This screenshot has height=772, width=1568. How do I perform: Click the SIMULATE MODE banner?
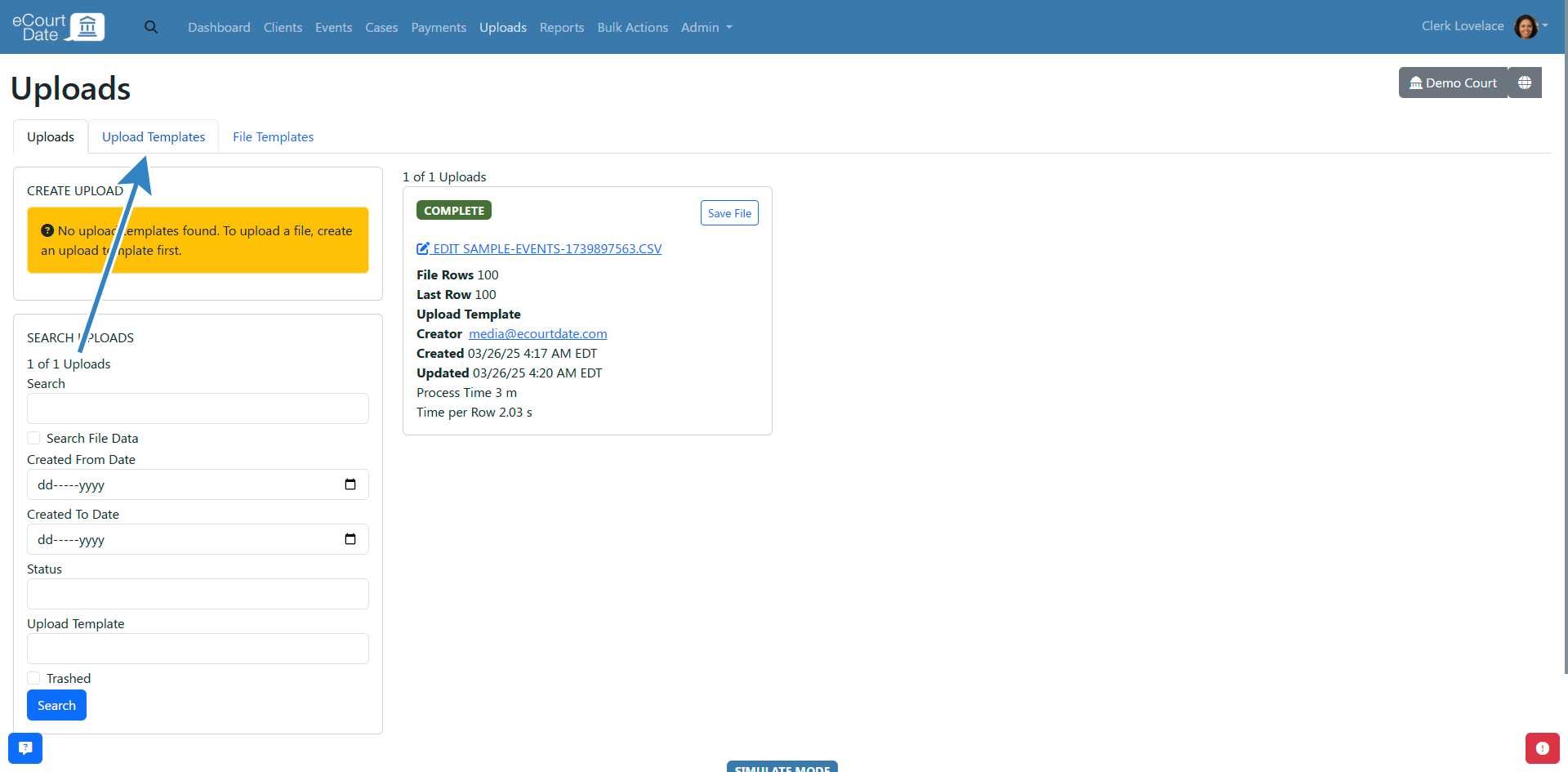tap(782, 767)
